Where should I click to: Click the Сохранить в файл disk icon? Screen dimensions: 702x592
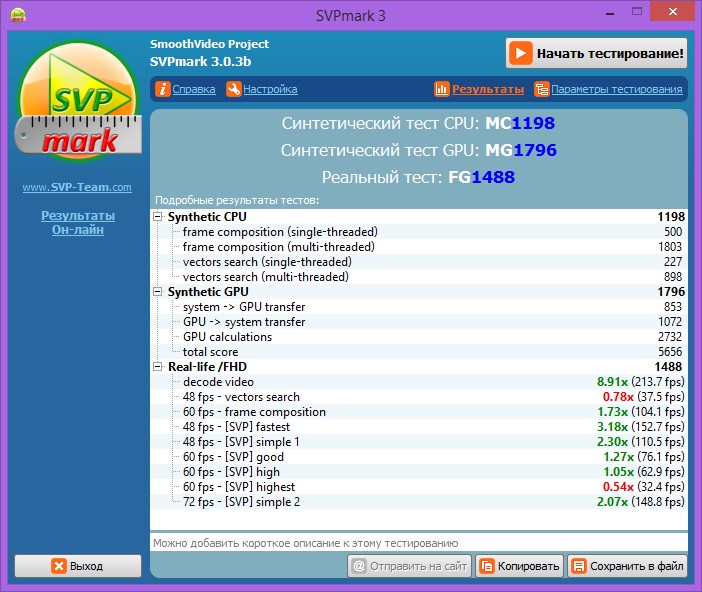point(579,566)
